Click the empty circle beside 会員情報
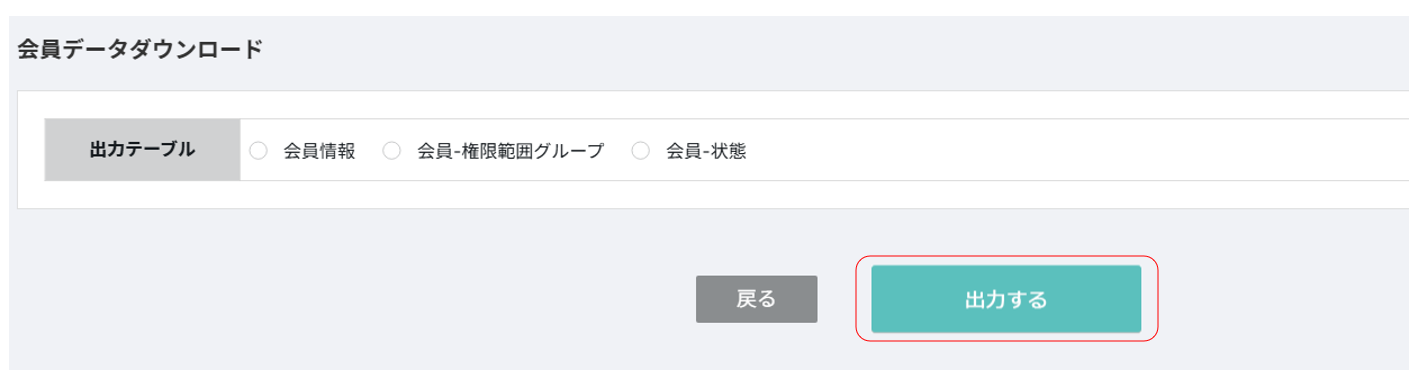The height and width of the screenshot is (381, 1417). [x=258, y=151]
